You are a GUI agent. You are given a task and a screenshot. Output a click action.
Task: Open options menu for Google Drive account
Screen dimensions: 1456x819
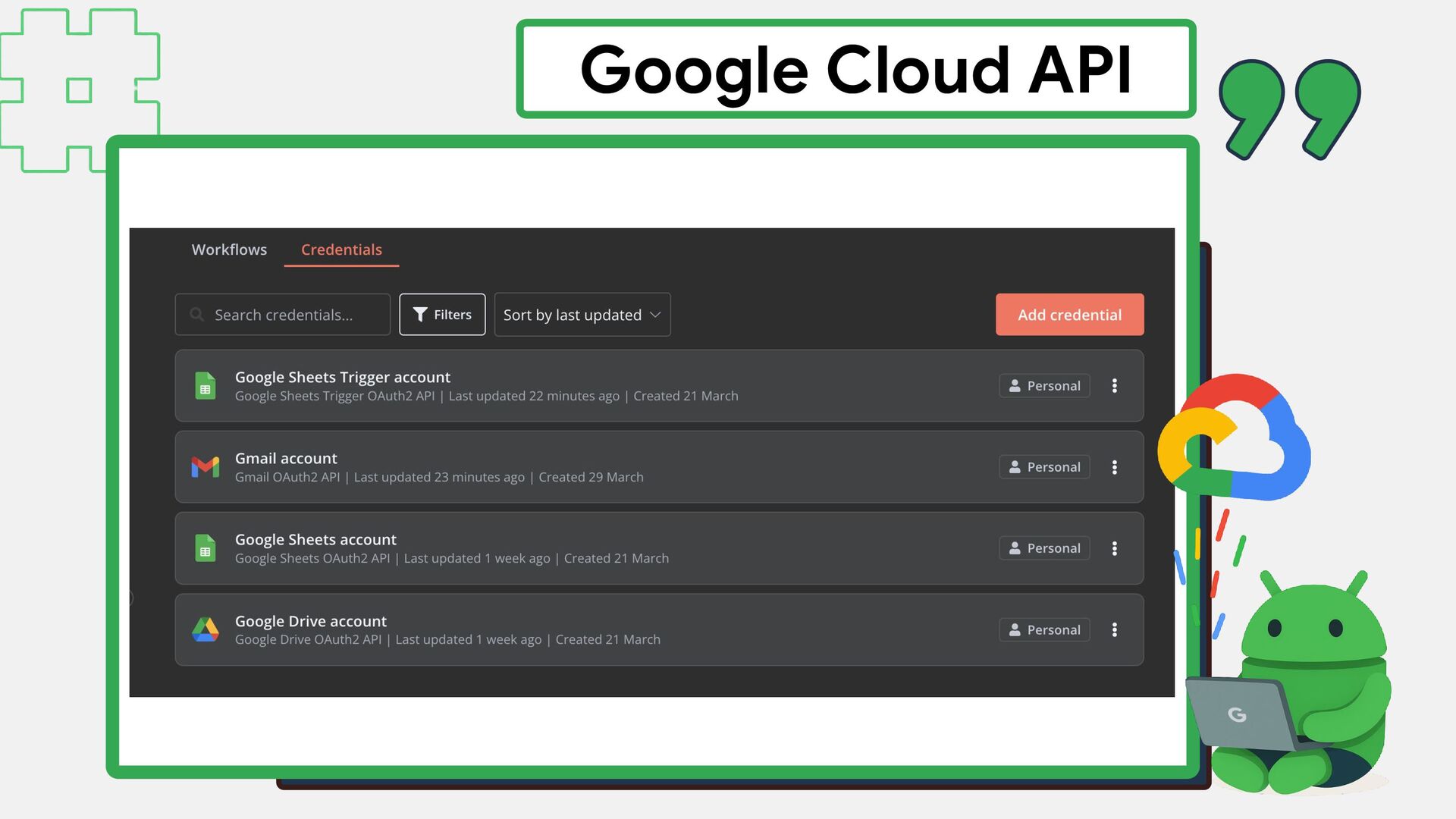1115,629
